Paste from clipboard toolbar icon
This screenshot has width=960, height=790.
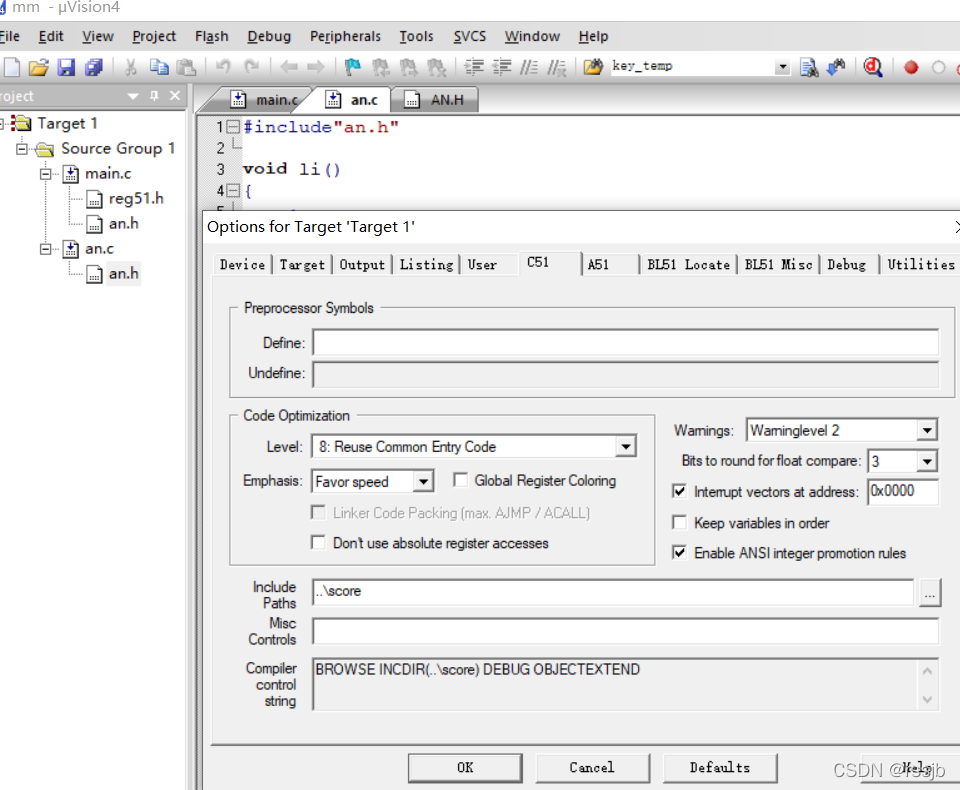click(186, 67)
